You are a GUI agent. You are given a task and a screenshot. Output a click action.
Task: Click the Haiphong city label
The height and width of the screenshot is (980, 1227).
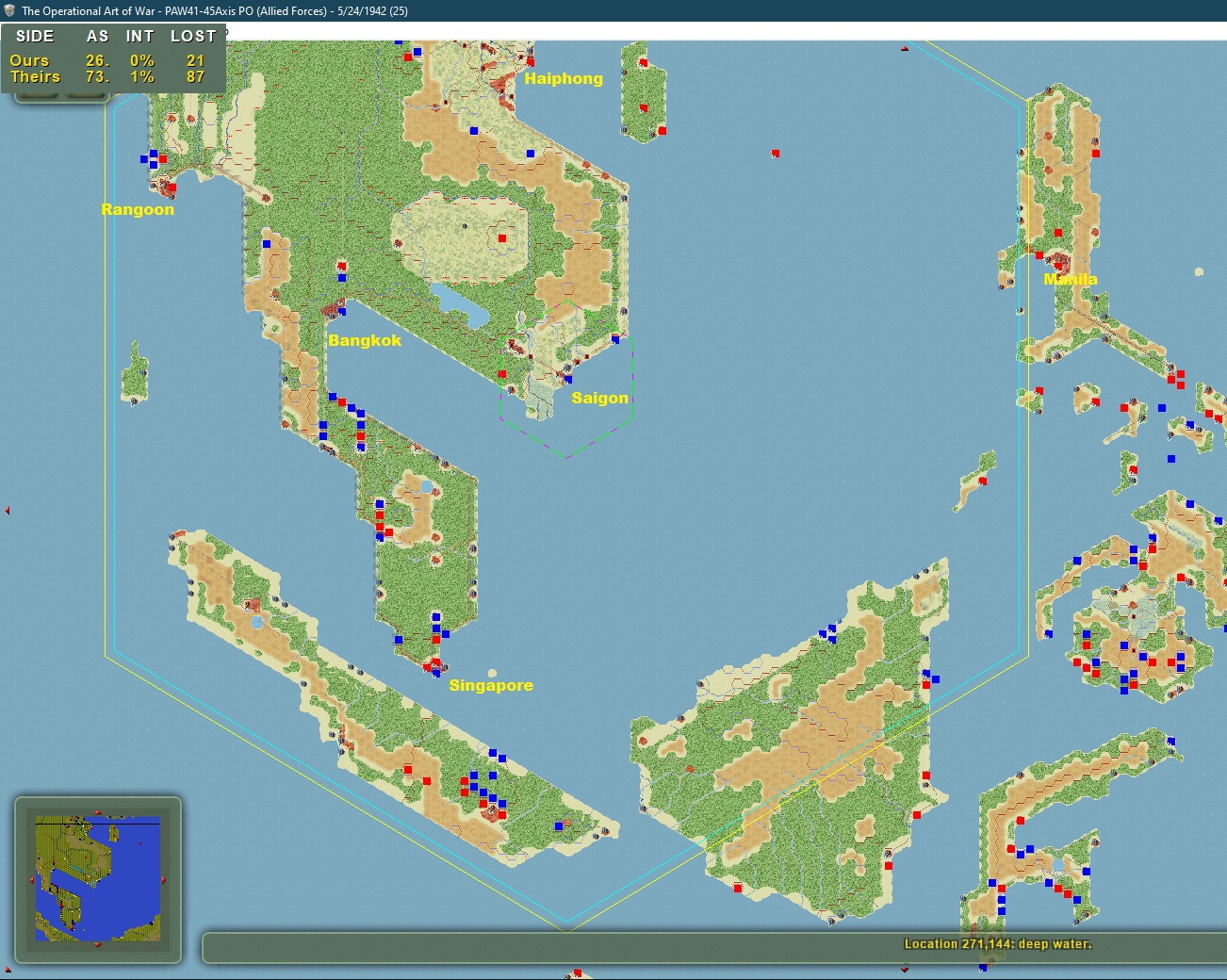tap(564, 78)
